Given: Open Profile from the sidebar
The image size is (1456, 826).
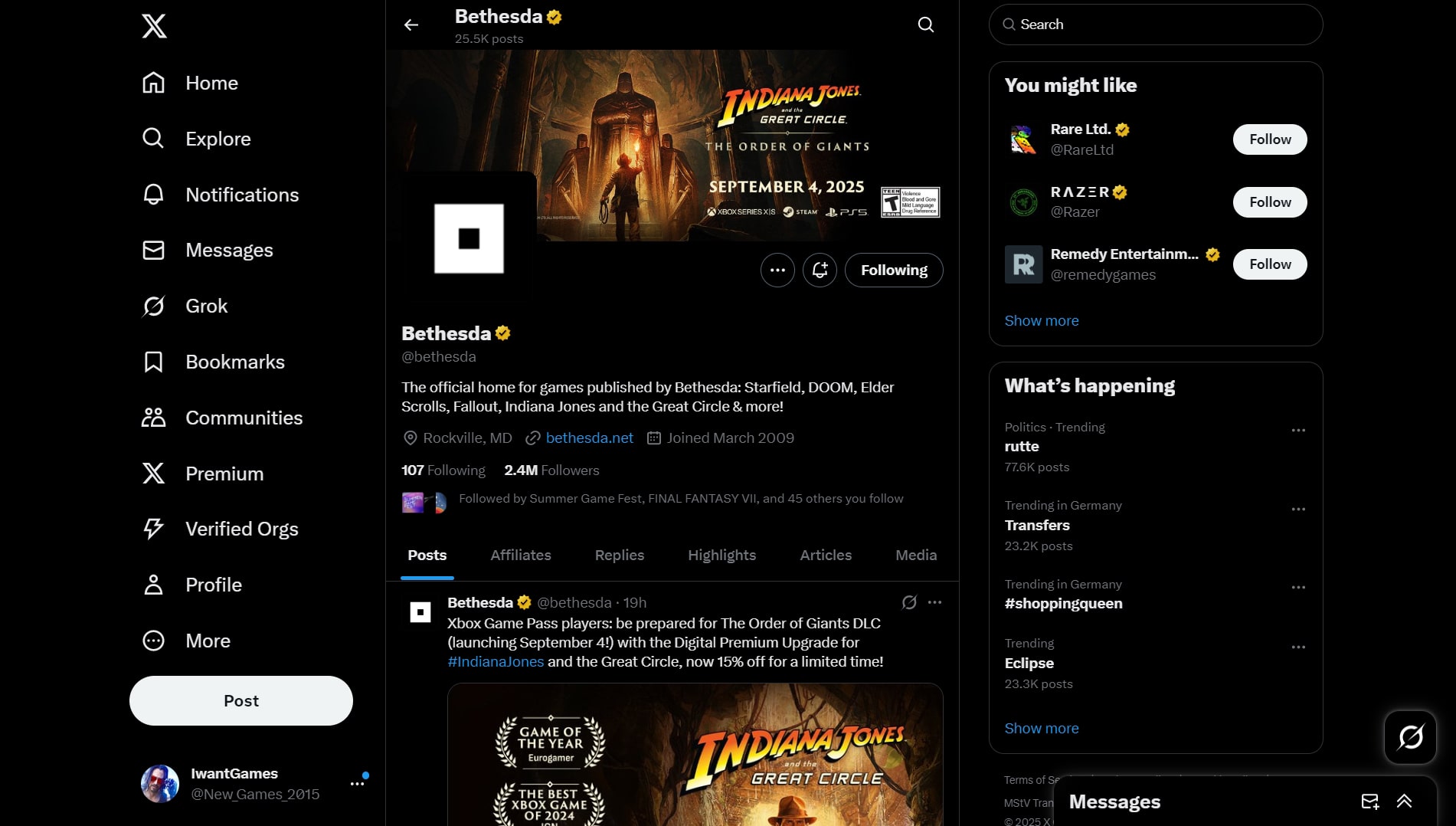Looking at the screenshot, I should 191,585.
